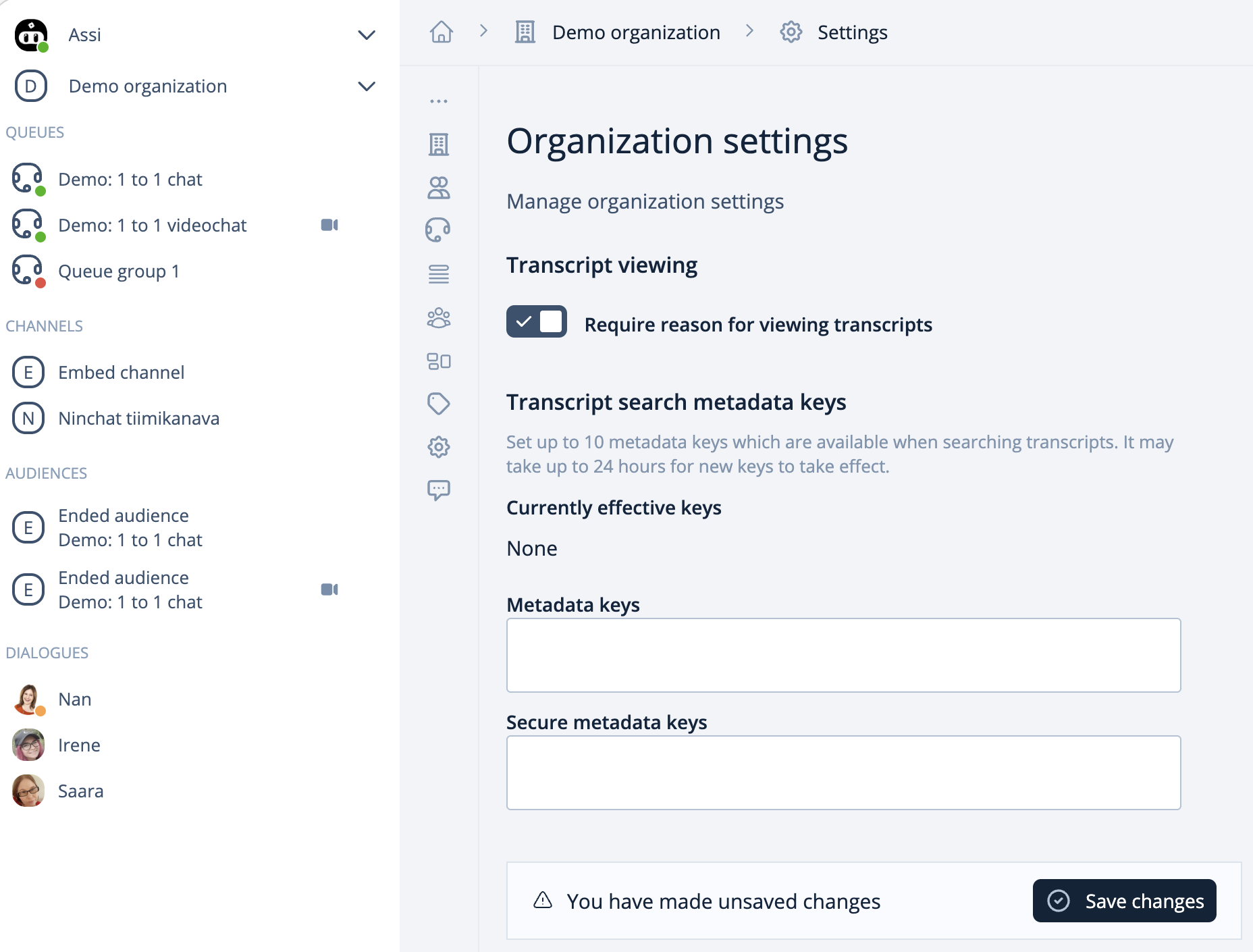Click the Save changes button
Image resolution: width=1253 pixels, height=952 pixels.
[1124, 901]
